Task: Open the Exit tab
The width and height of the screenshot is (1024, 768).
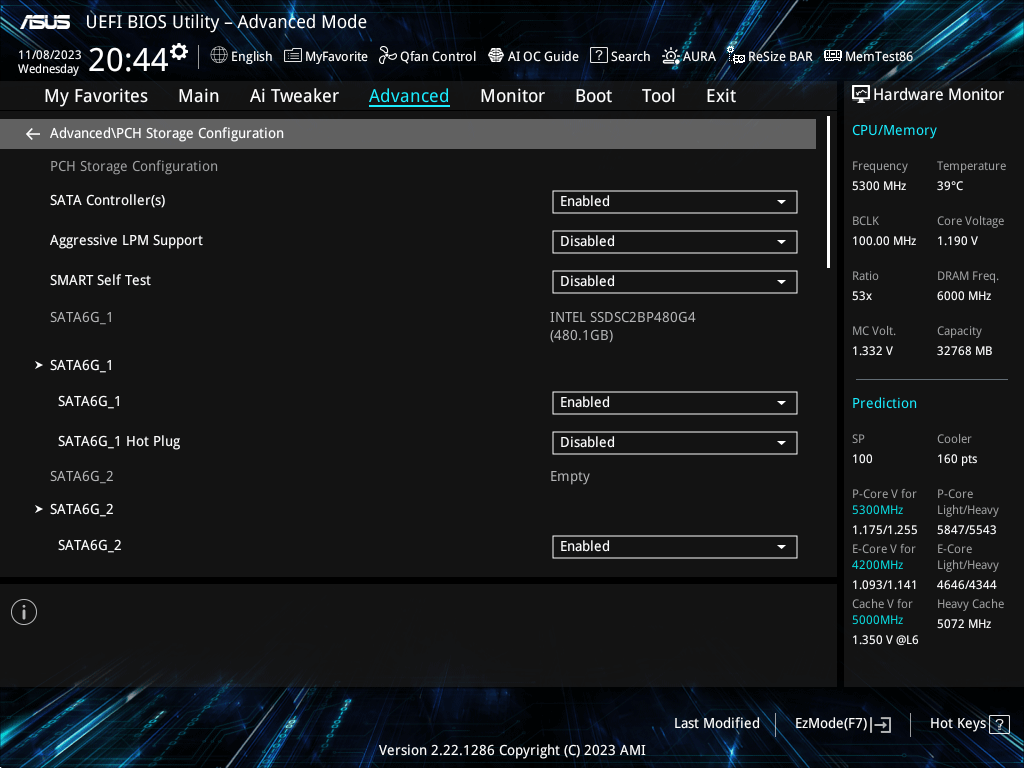Action: click(x=721, y=96)
